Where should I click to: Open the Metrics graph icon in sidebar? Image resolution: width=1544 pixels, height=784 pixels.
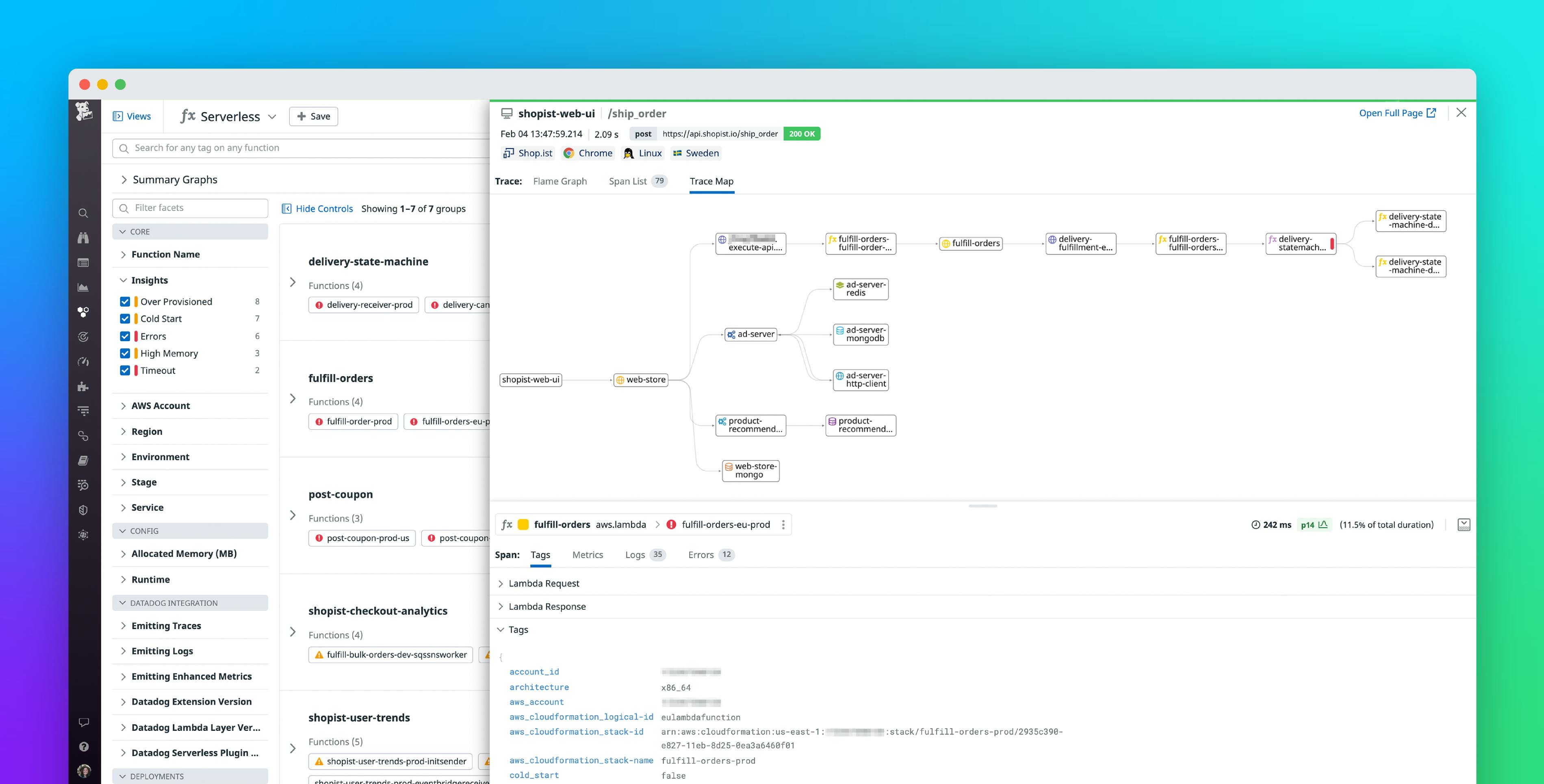pos(83,287)
